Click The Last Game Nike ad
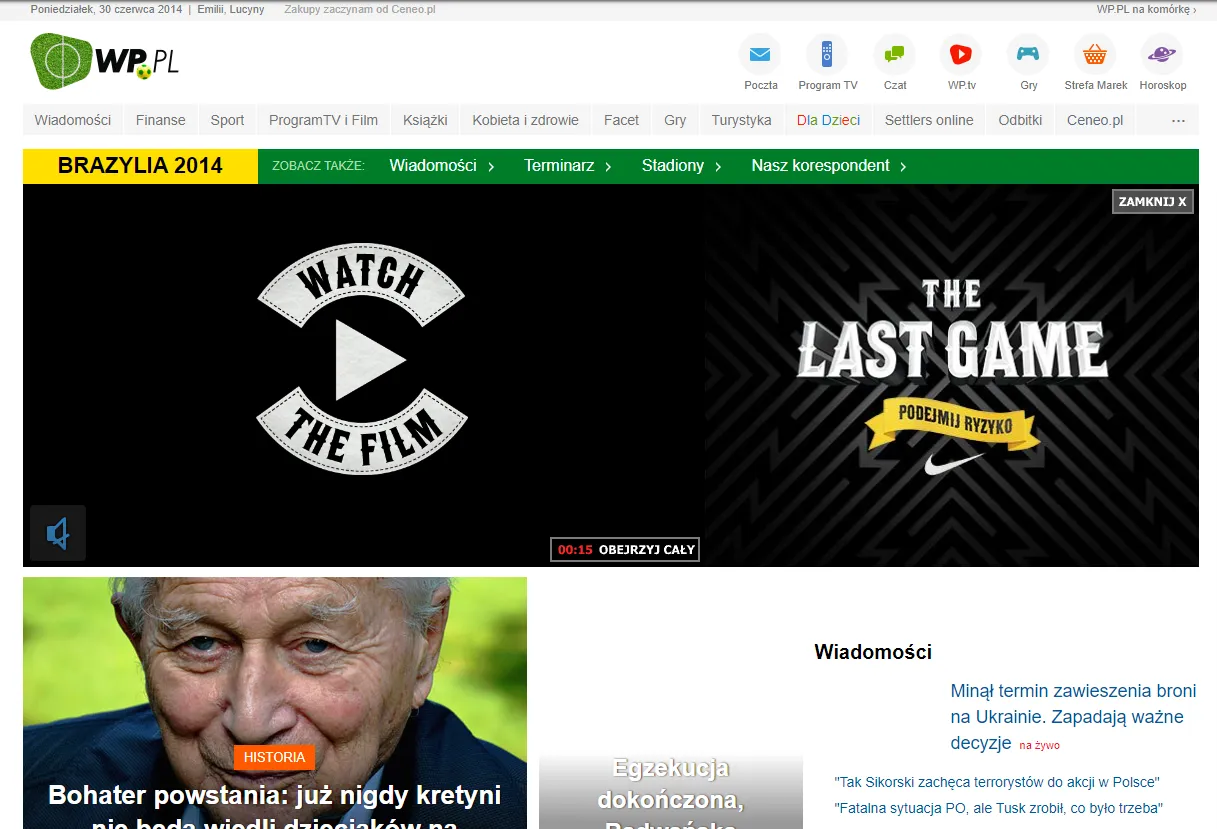Screen dimensions: 1217x829 pos(951,375)
